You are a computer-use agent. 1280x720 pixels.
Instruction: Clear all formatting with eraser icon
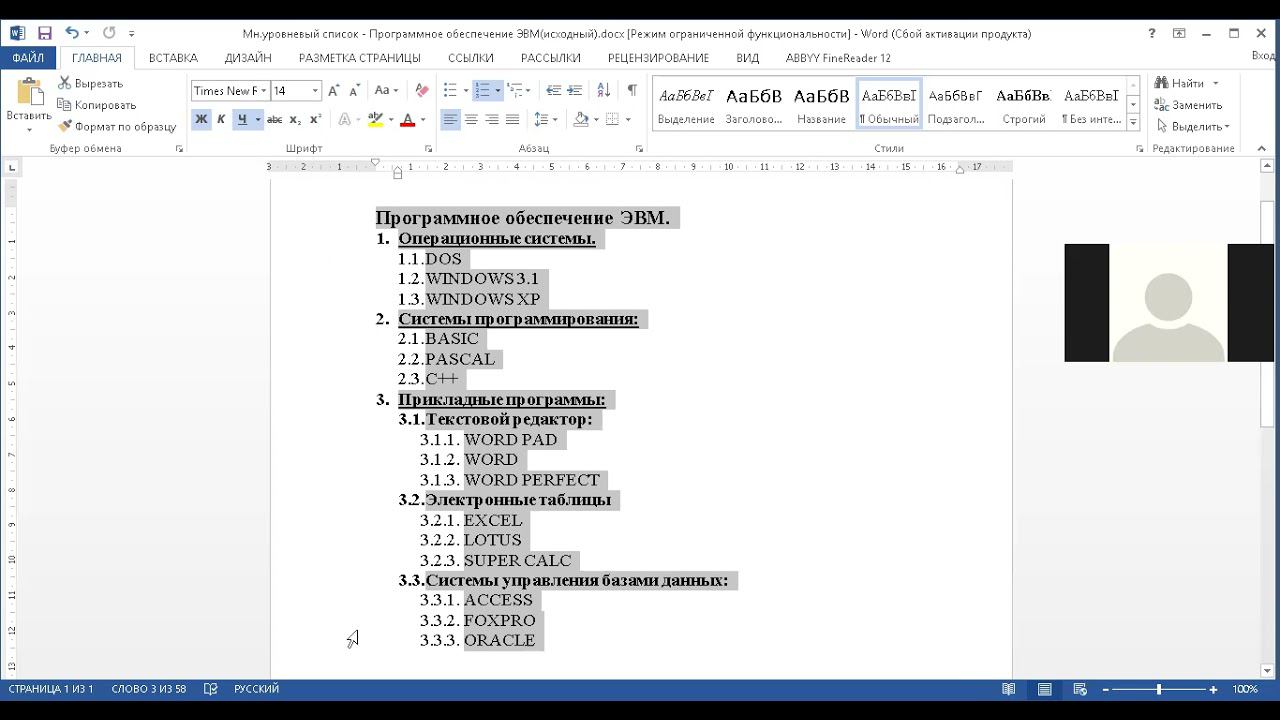pyautogui.click(x=422, y=91)
